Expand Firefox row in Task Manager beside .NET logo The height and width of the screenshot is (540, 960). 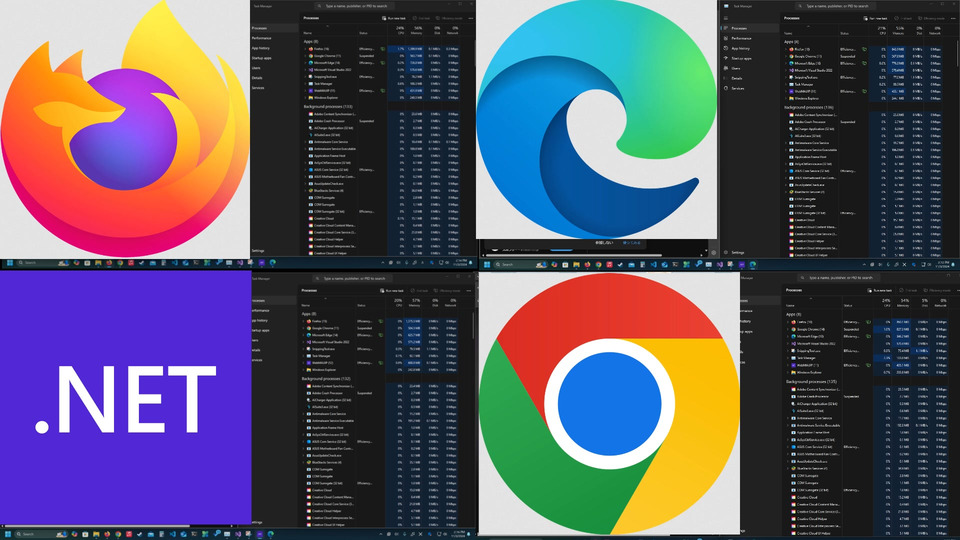(303, 321)
